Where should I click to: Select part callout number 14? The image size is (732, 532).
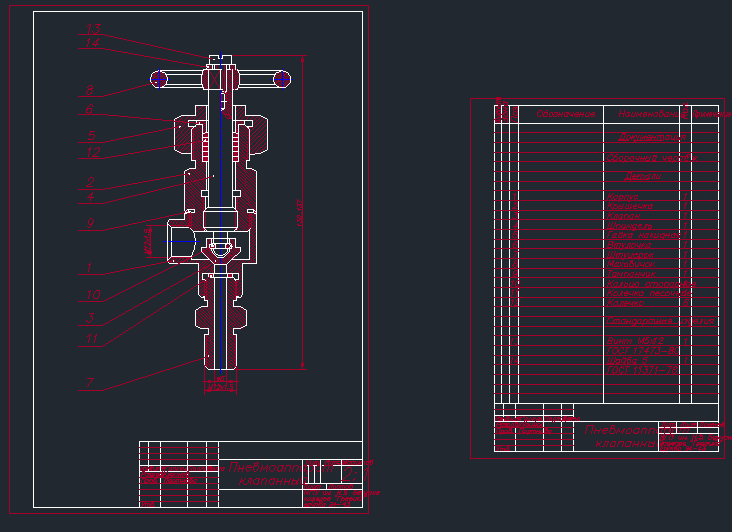[x=93, y=43]
